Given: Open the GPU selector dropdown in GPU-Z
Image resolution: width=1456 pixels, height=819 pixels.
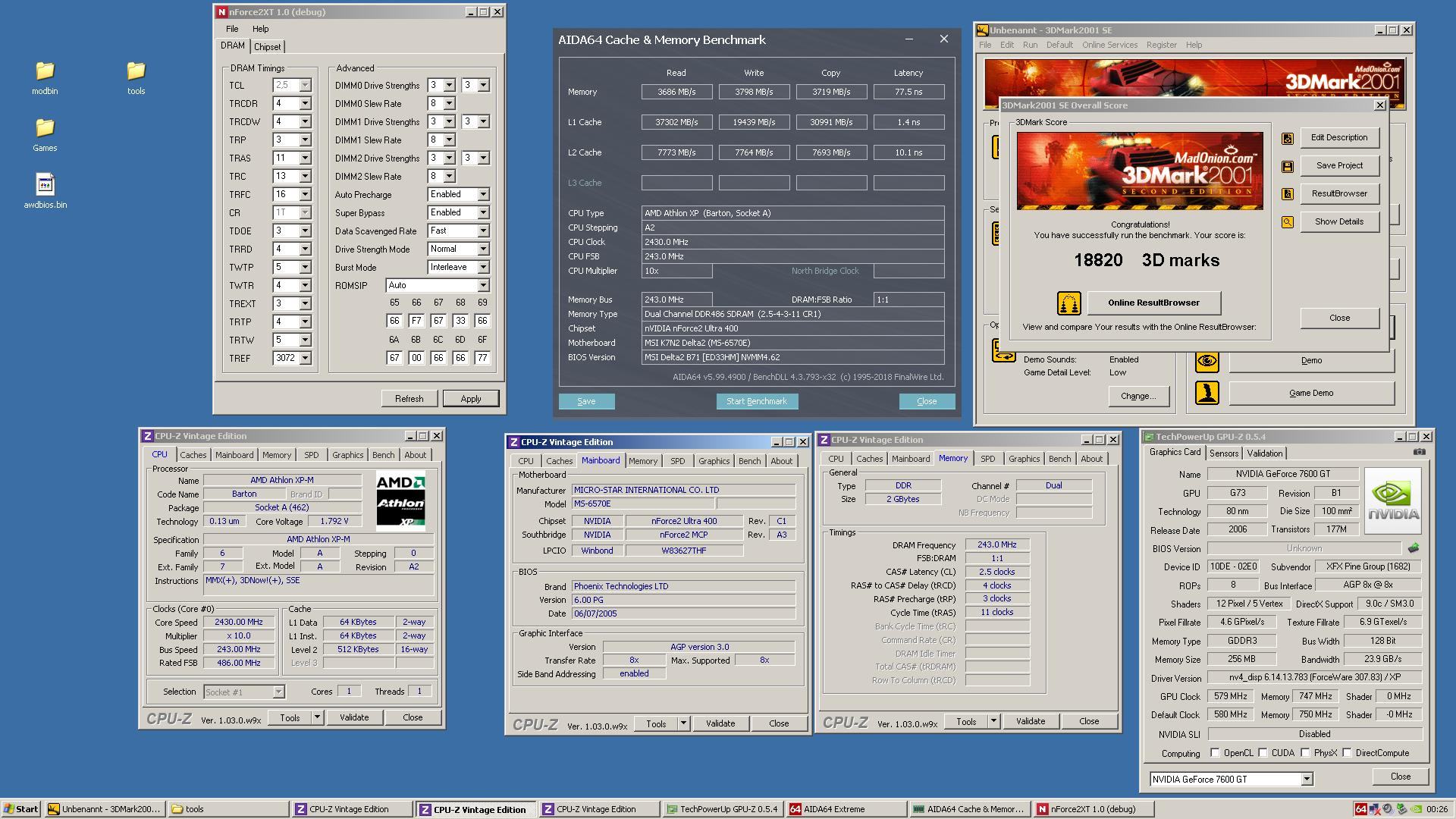Looking at the screenshot, I should coord(1307,780).
